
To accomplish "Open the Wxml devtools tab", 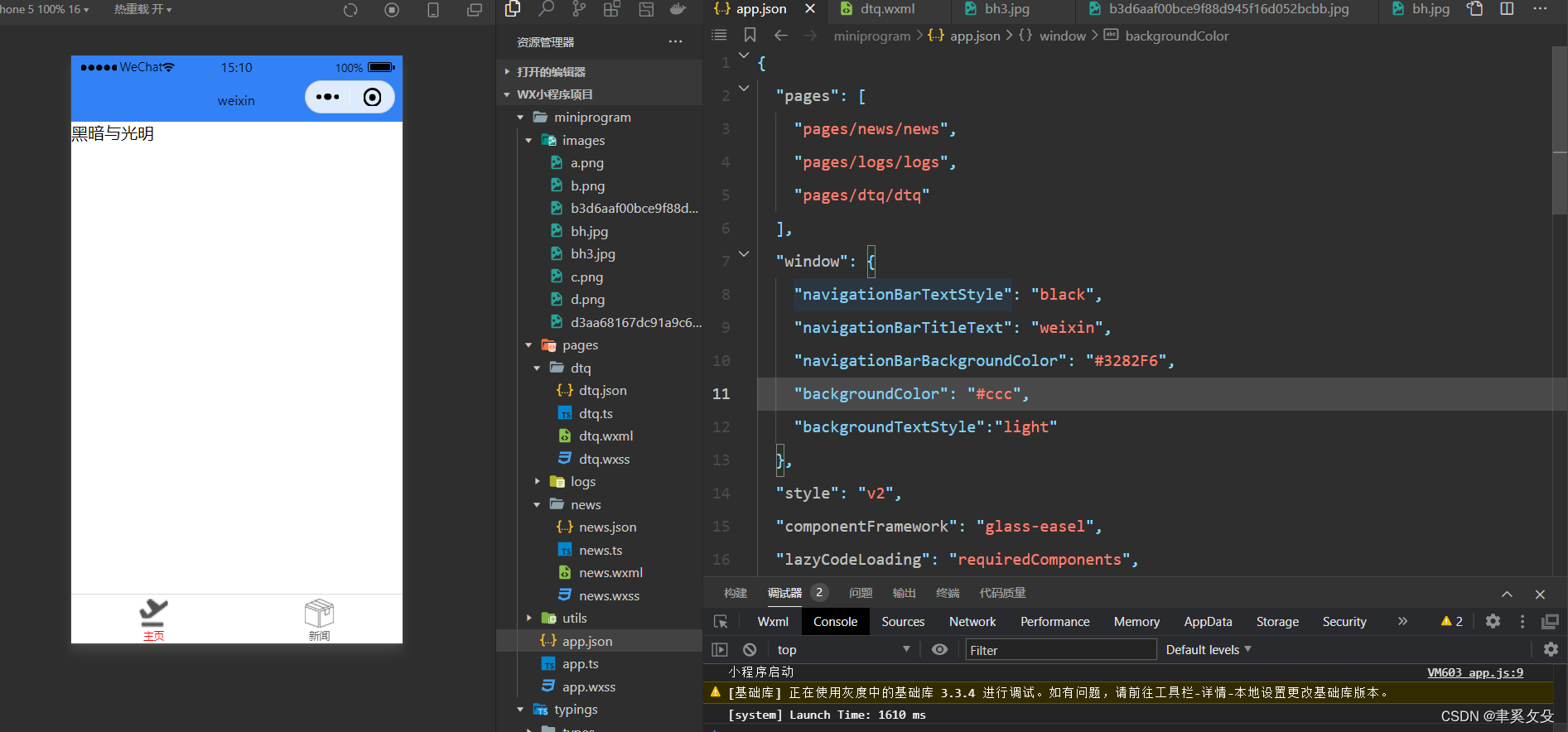I will [x=773, y=622].
